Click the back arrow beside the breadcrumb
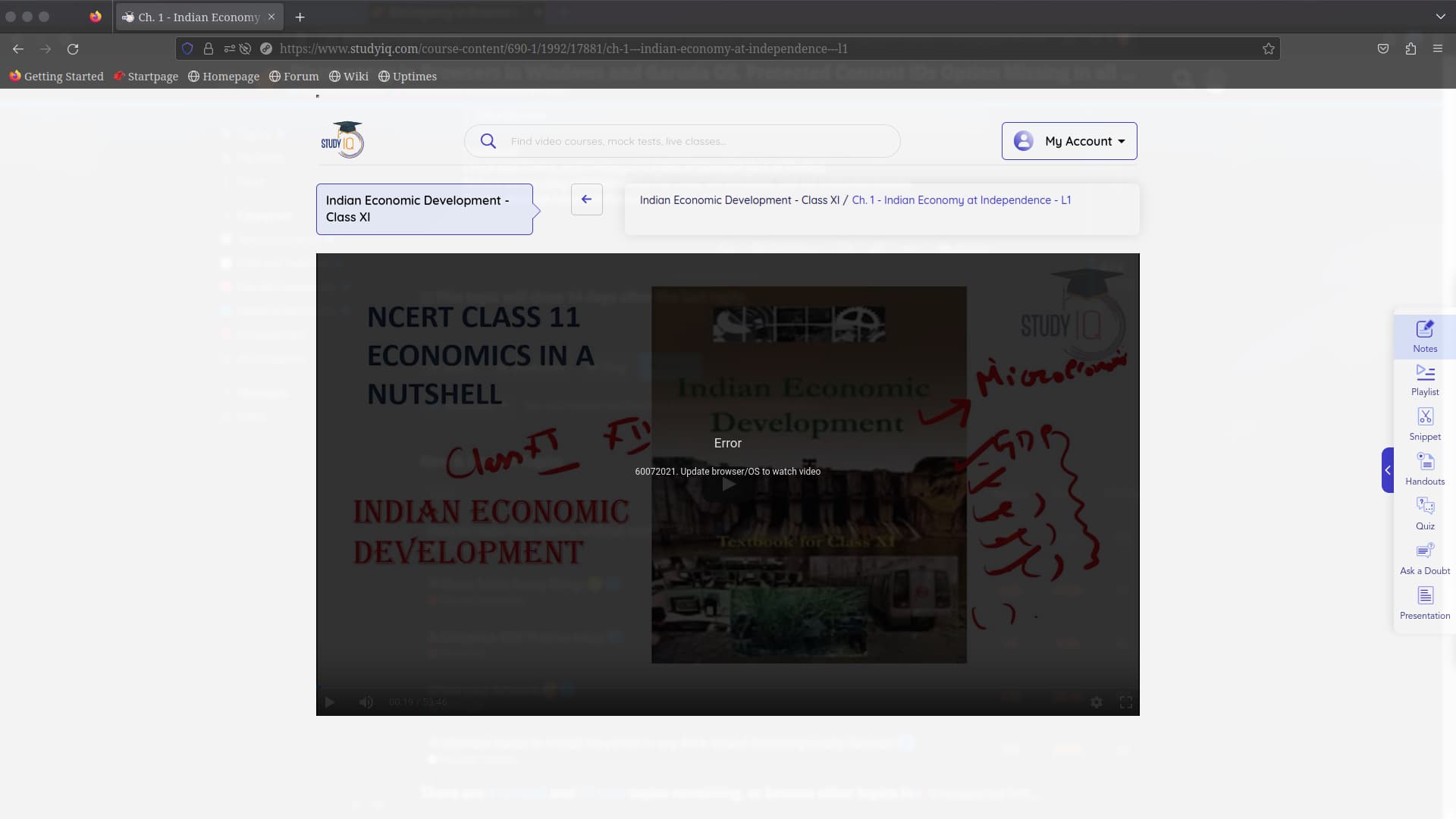This screenshot has height=819, width=1456. [586, 199]
